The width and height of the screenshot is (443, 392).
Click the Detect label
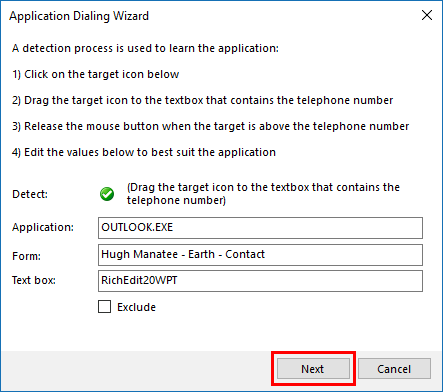pyautogui.click(x=30, y=194)
